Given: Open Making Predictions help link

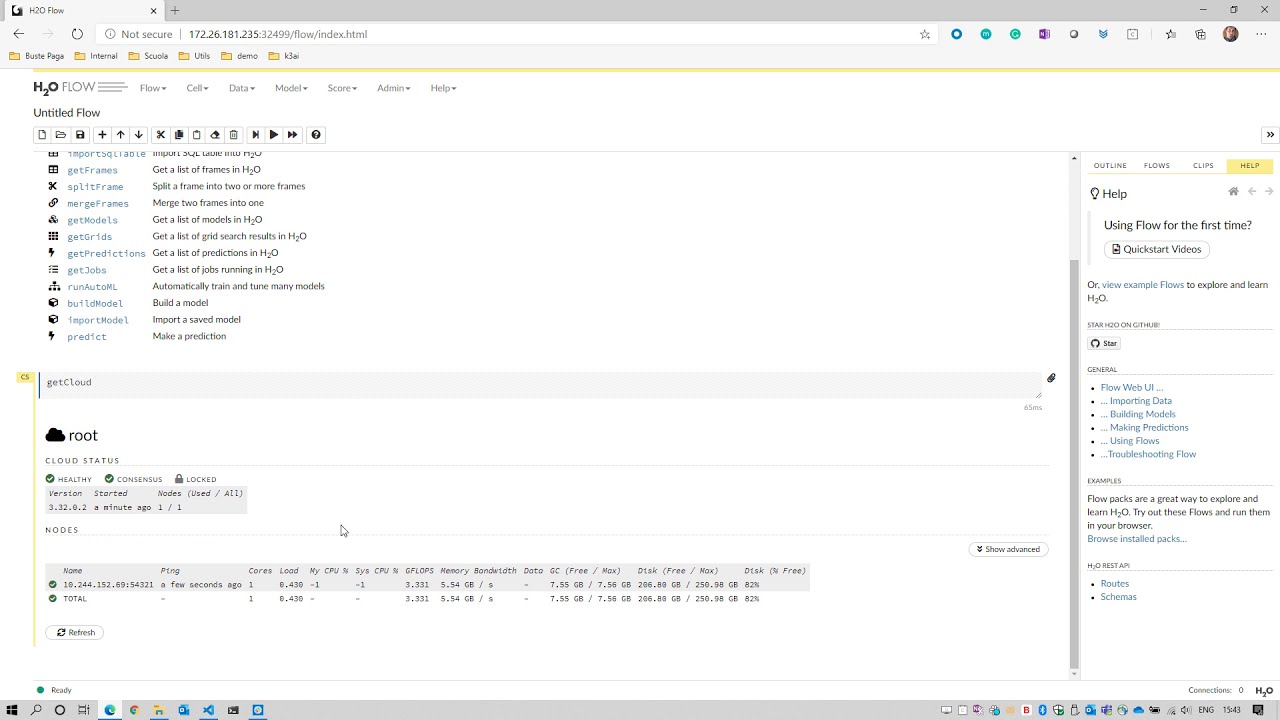Looking at the screenshot, I should (x=1145, y=427).
